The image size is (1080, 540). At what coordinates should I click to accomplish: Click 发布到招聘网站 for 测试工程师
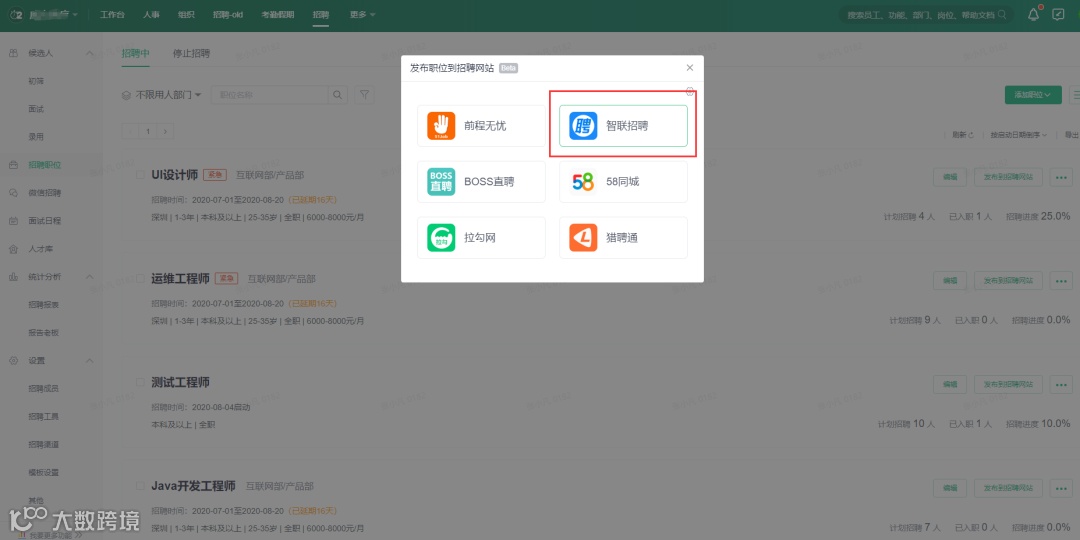point(1008,384)
